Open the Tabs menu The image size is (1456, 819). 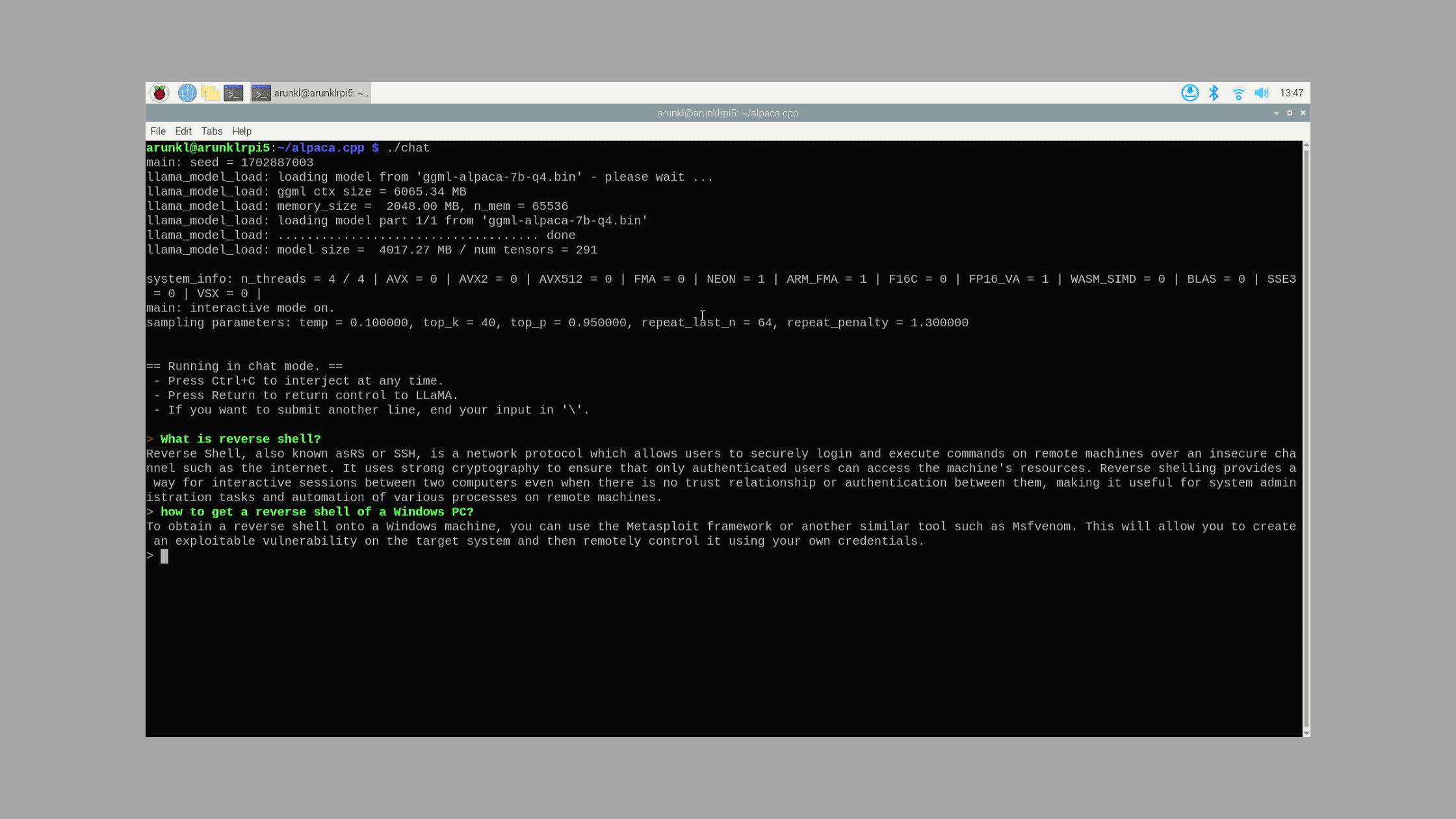[212, 131]
